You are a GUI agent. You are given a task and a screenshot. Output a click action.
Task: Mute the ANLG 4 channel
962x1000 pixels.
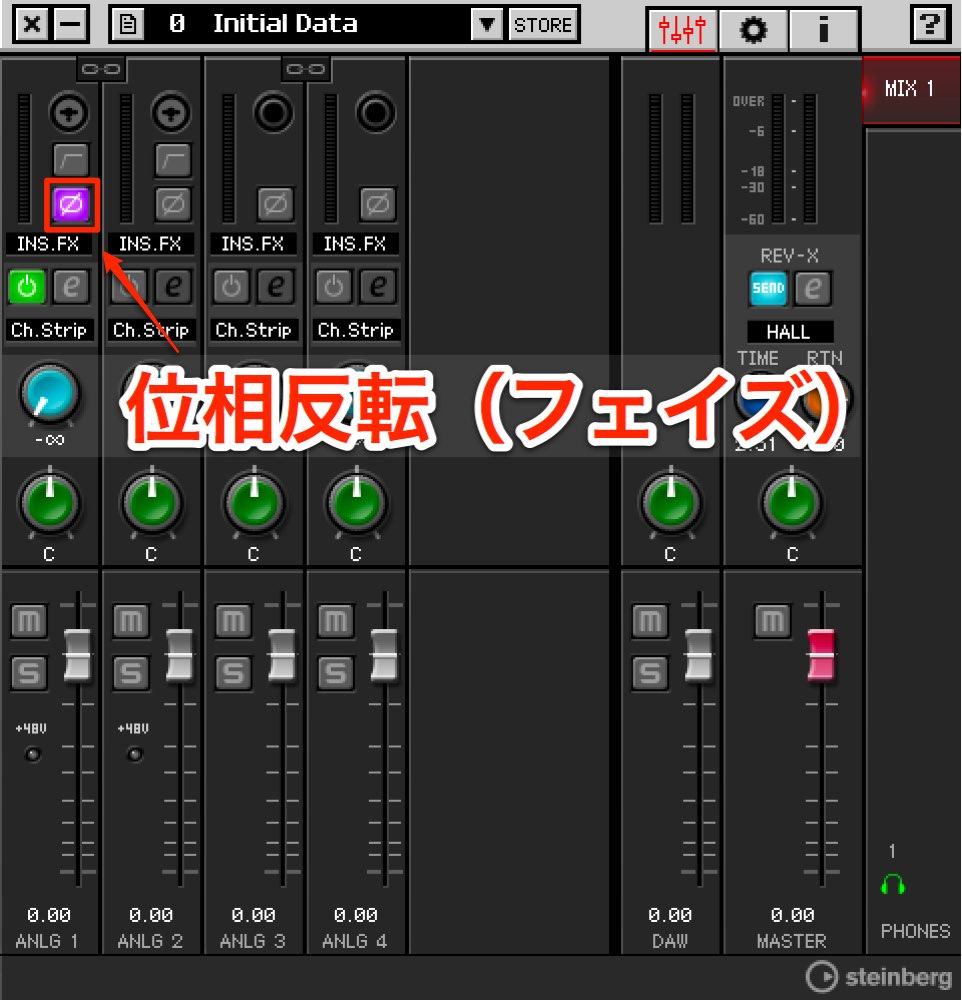tap(336, 621)
